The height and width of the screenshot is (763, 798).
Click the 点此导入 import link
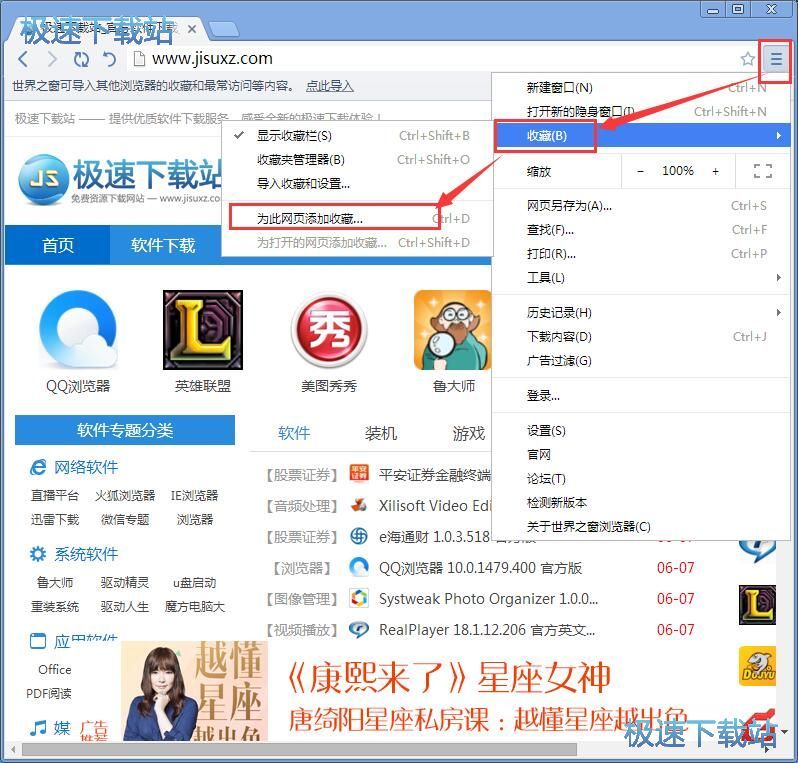329,86
